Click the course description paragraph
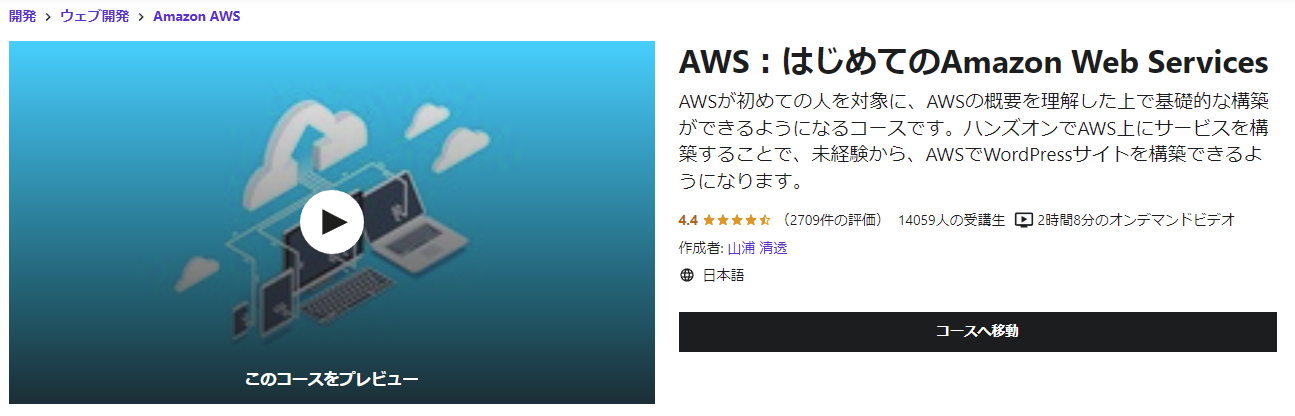The image size is (1295, 416). 975,142
